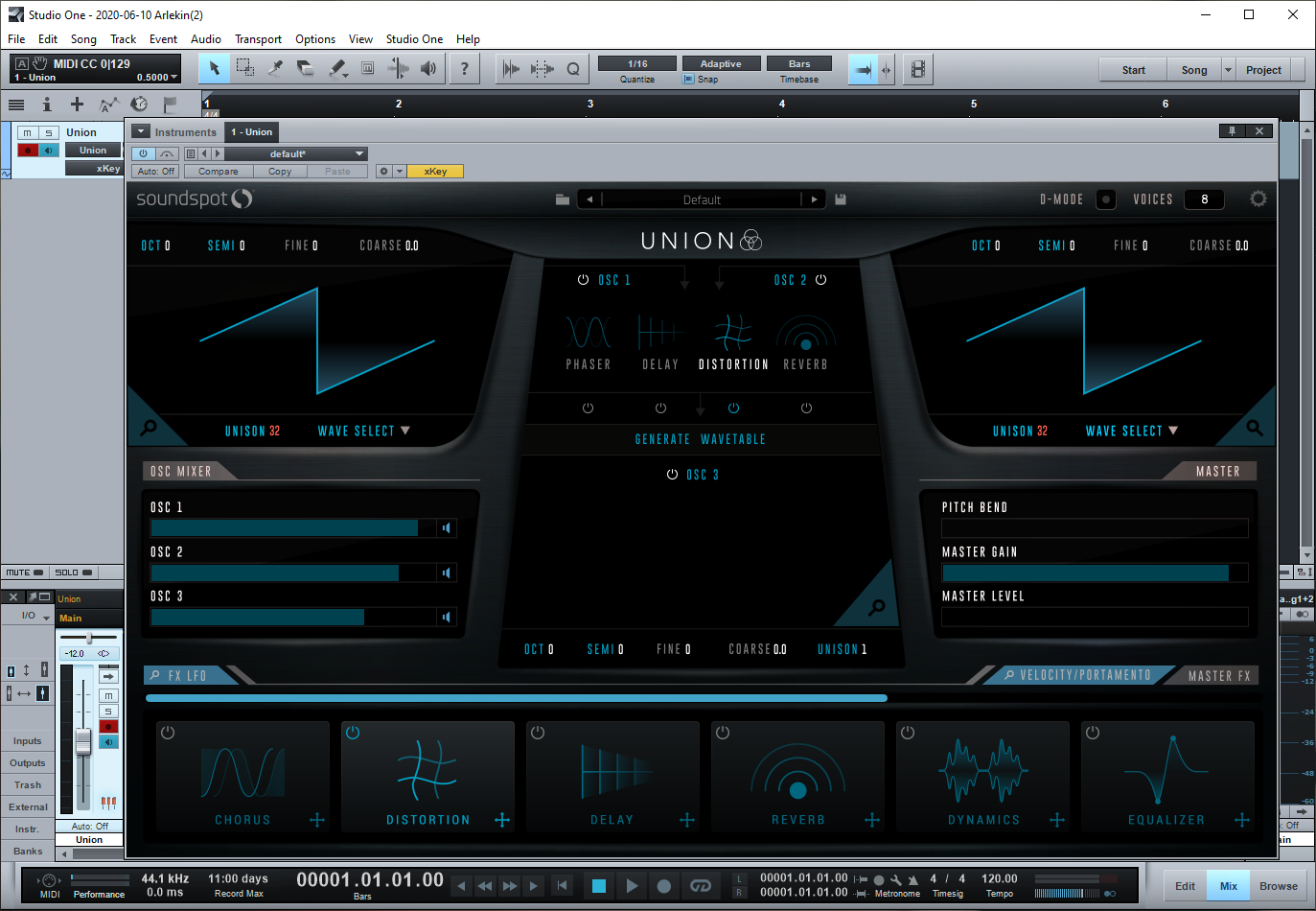Open the Song menu

(x=83, y=39)
